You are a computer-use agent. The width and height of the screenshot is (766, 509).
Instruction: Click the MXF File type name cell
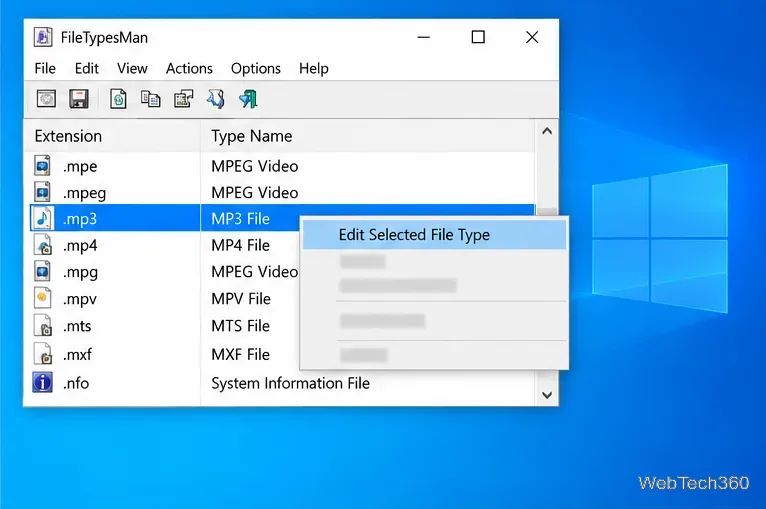click(240, 354)
